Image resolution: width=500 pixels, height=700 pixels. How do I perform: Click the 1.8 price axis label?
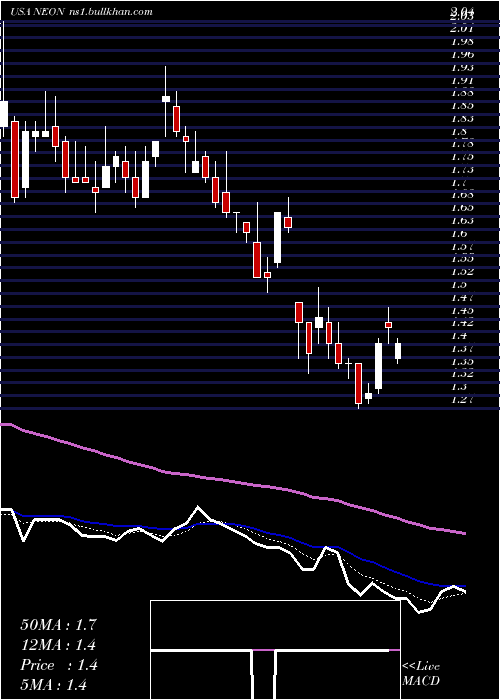[x=459, y=131]
